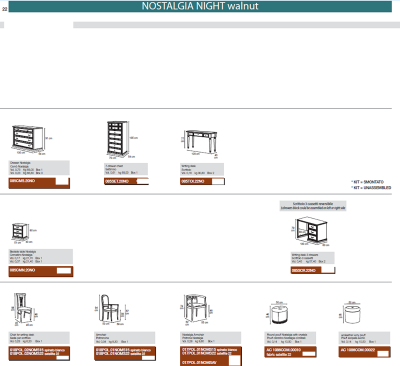Click the tall 7-drawer chest drawing
This screenshot has width=400, height=366.
pyautogui.click(x=121, y=139)
